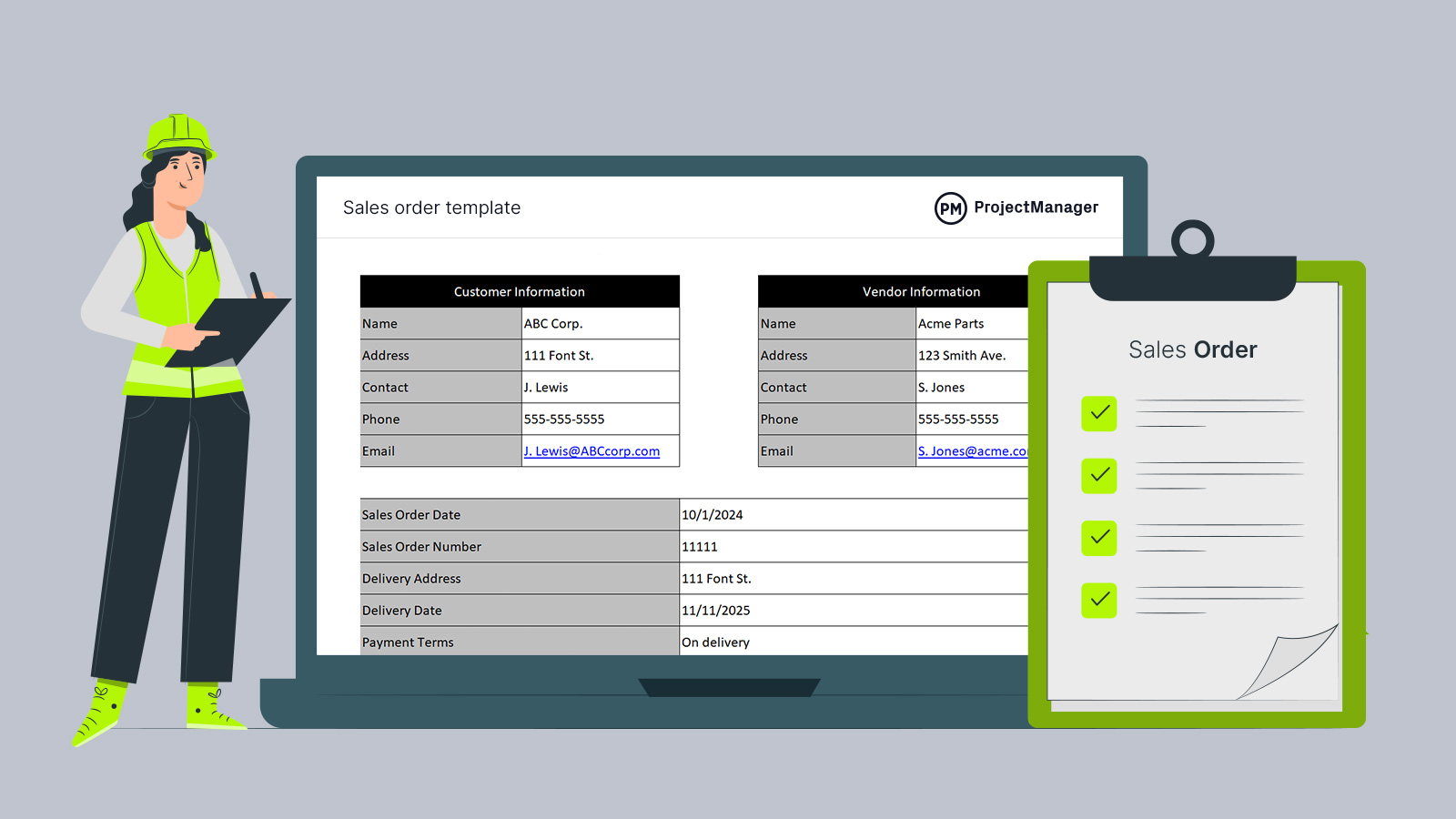
Task: Select the Vendor Information header
Action: click(x=920, y=292)
